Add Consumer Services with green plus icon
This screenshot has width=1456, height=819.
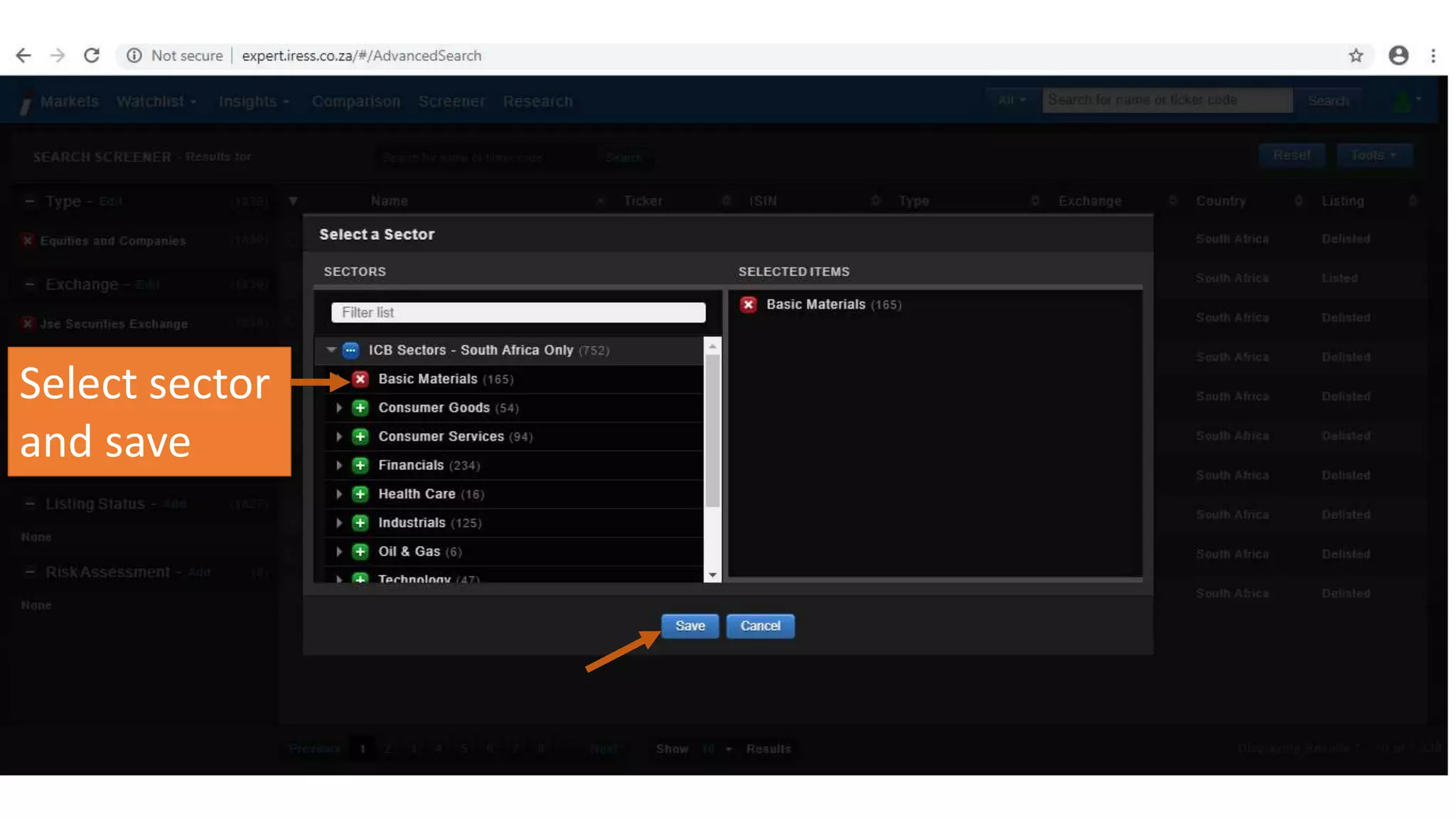pos(360,437)
